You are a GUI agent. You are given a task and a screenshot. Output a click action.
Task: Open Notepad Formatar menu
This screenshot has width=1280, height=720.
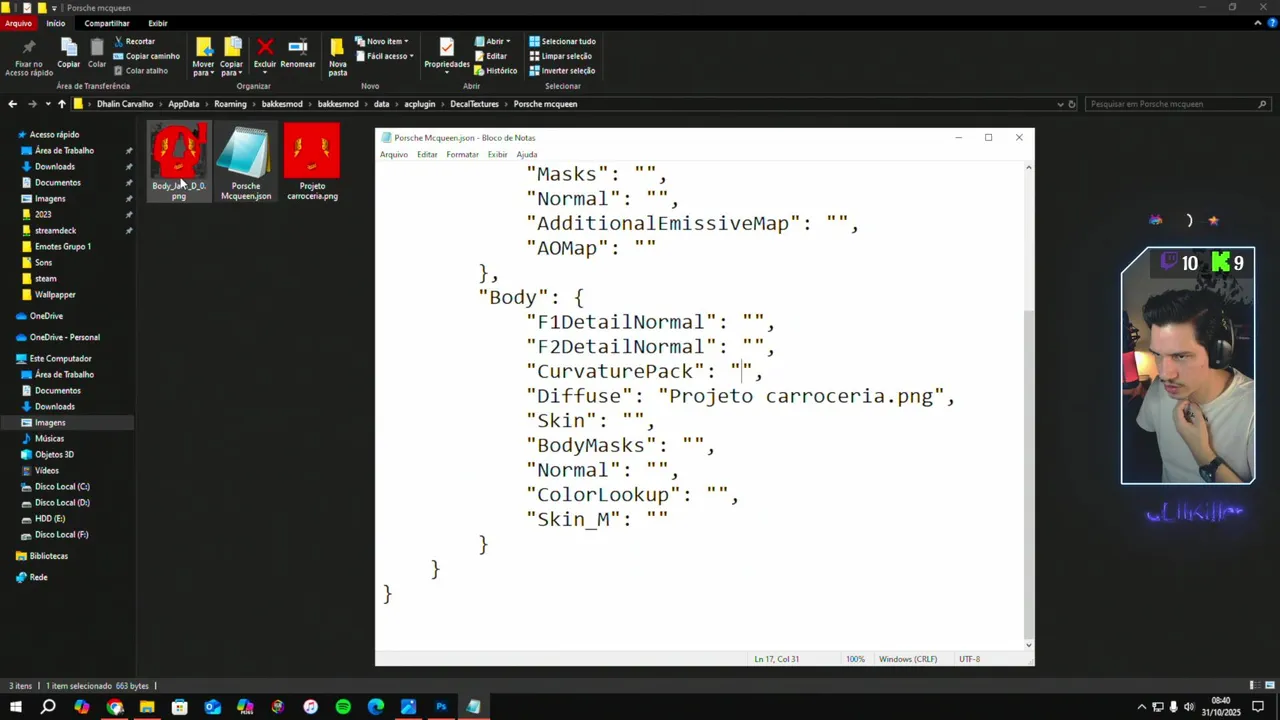tap(462, 154)
